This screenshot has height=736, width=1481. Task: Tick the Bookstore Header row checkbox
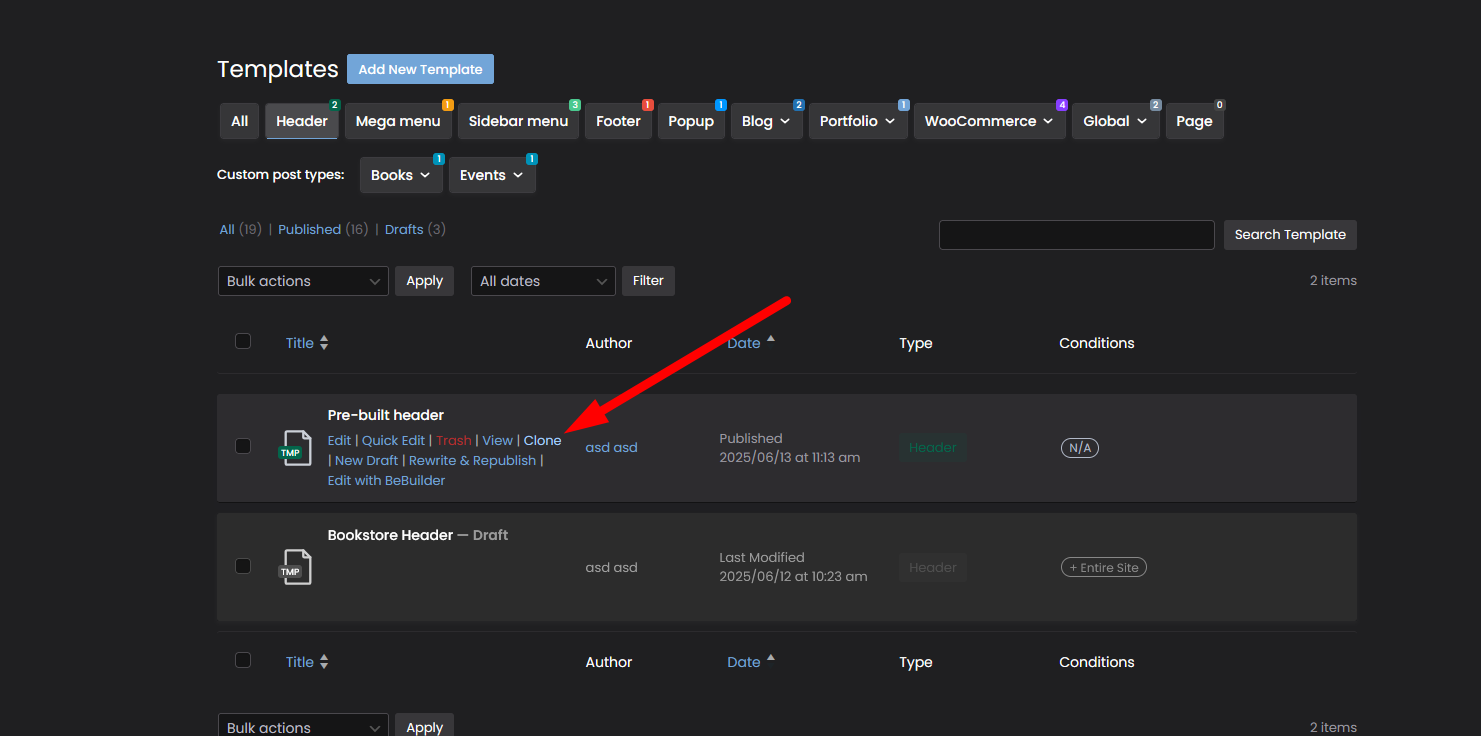[x=243, y=566]
